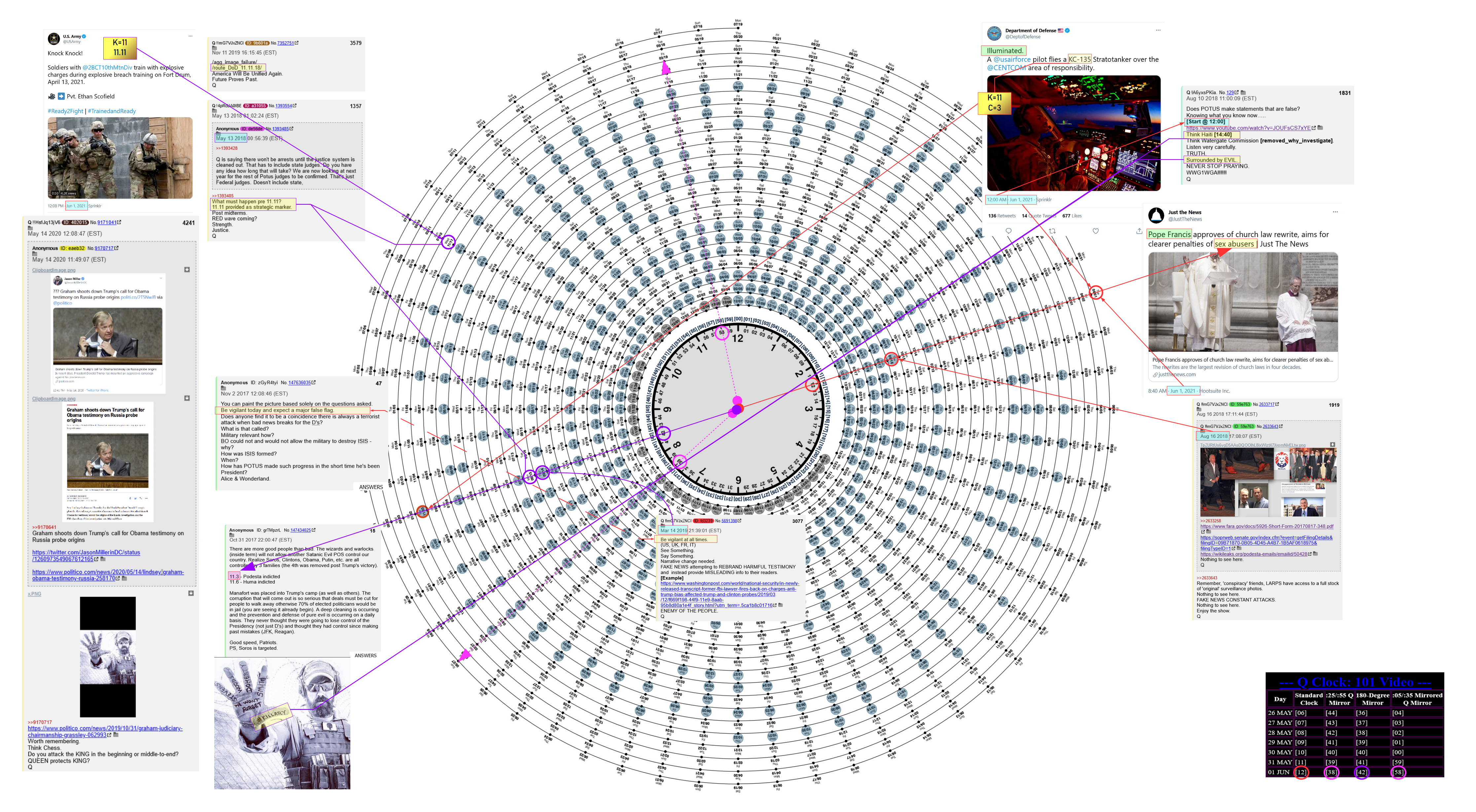Click retweet icon under Department of Defense tweet
Image resolution: width=1476 pixels, height=812 pixels.
pyautogui.click(x=1052, y=231)
